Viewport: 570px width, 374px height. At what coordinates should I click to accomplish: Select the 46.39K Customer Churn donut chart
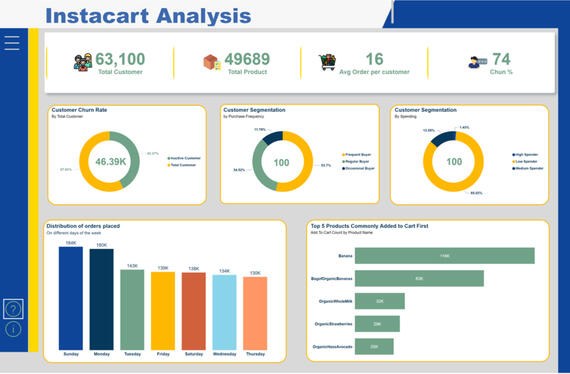pyautogui.click(x=109, y=161)
